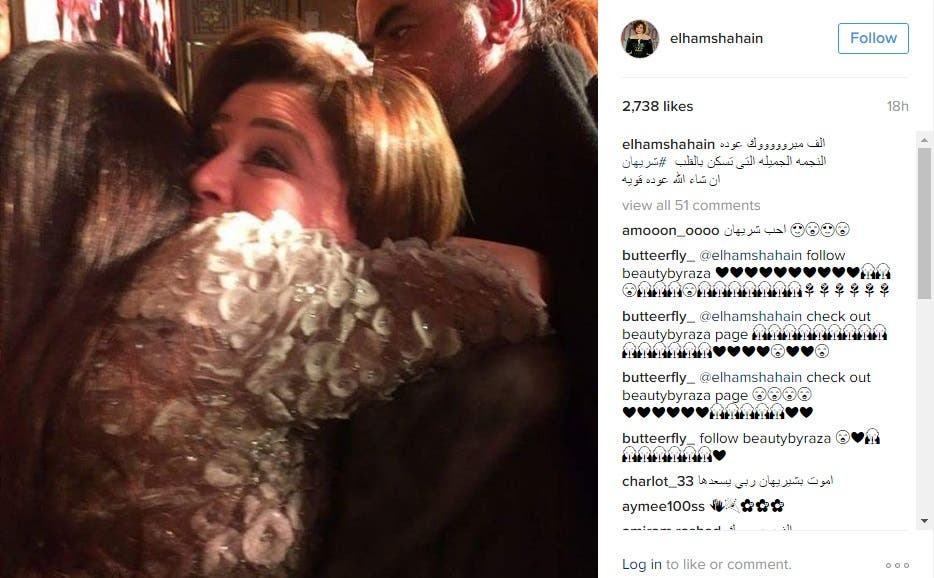Image resolution: width=934 pixels, height=578 pixels.
Task: Expand view all 51 comments
Action: 691,205
